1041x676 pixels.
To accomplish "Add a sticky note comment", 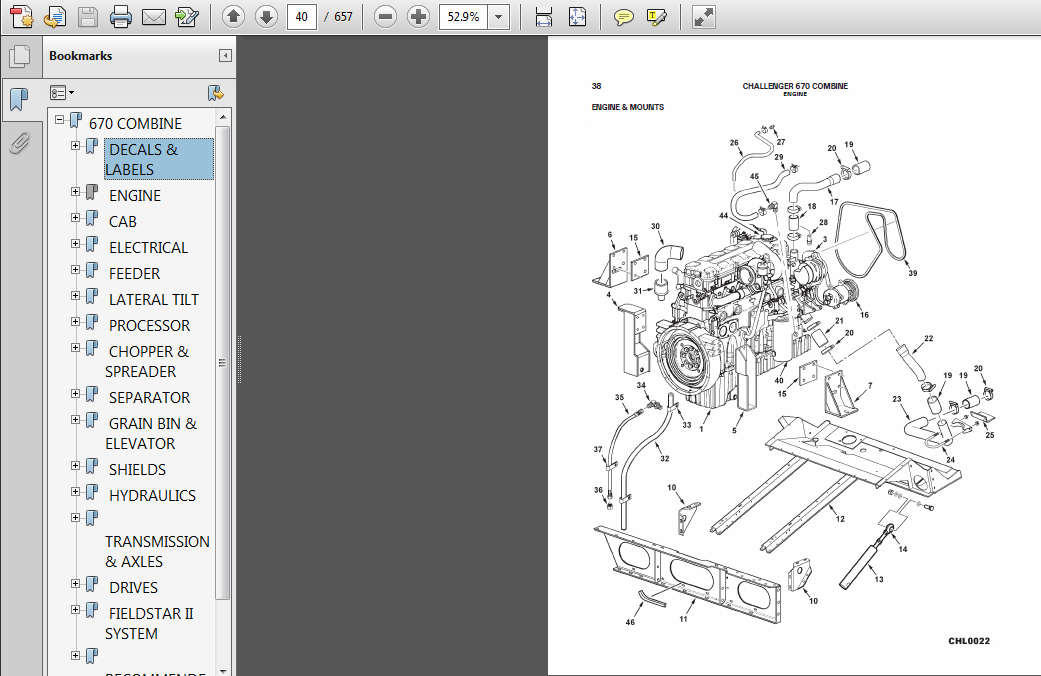I will pyautogui.click(x=624, y=16).
